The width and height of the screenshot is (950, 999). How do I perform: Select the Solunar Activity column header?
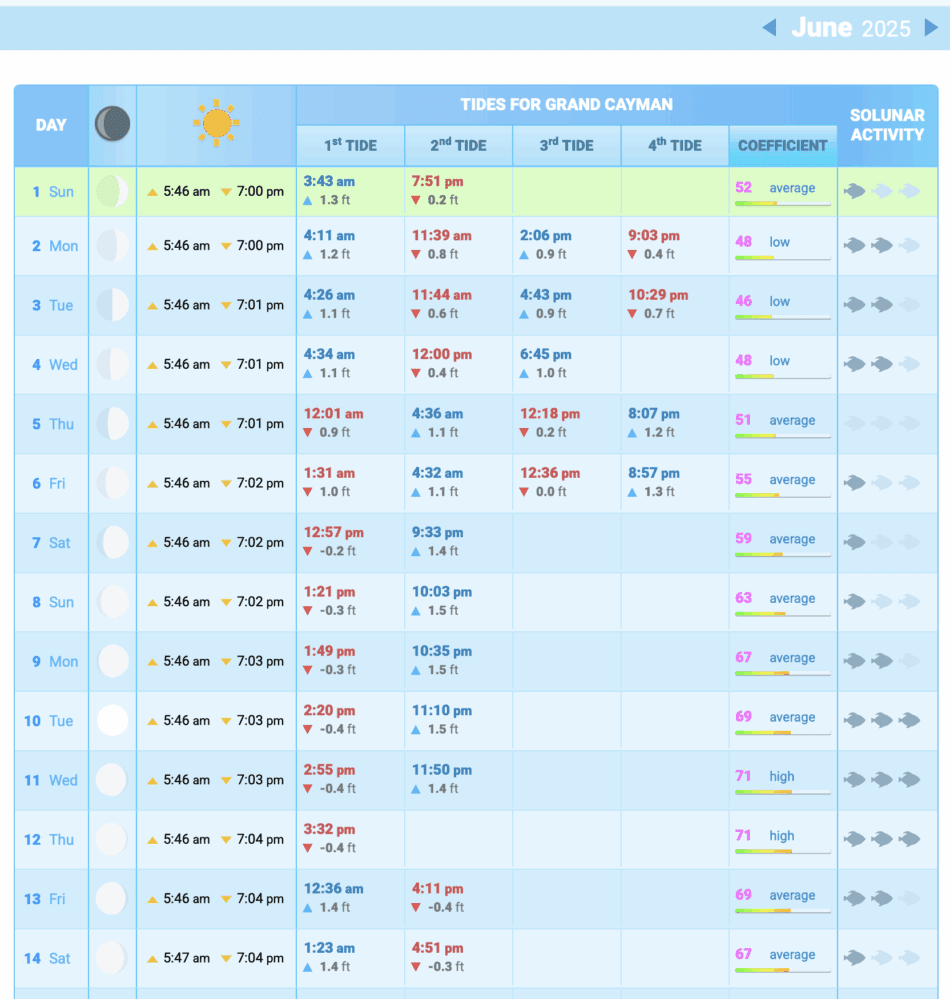click(x=887, y=125)
